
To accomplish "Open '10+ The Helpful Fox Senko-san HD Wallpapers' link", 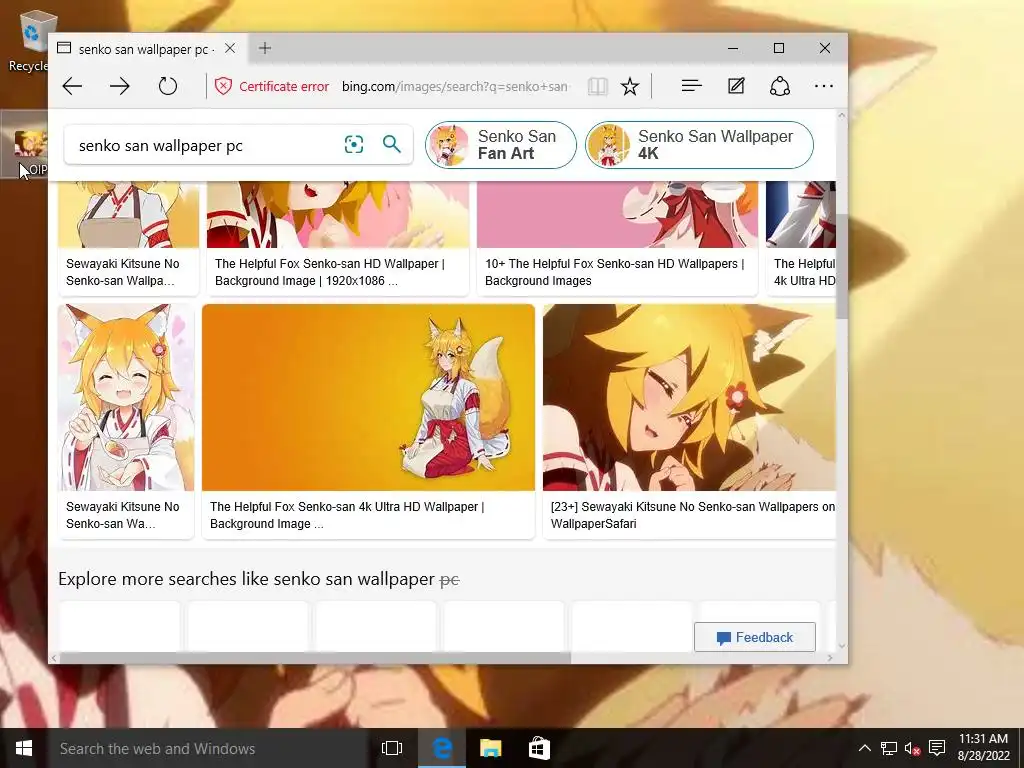I will coord(615,272).
